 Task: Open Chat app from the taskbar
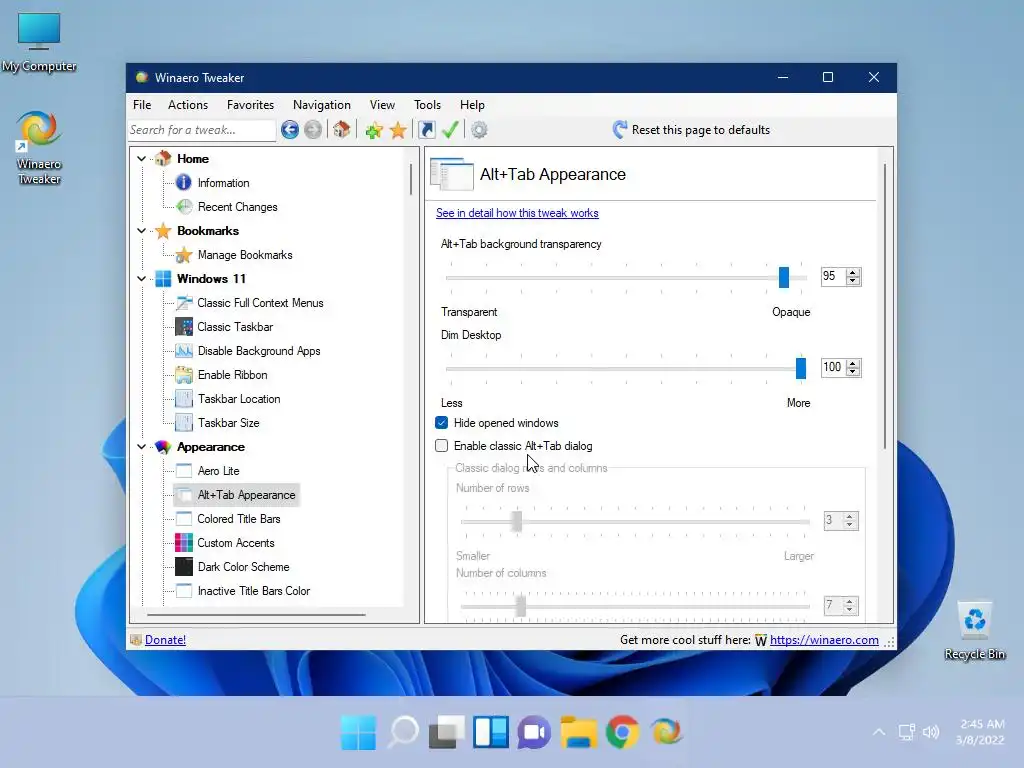534,732
